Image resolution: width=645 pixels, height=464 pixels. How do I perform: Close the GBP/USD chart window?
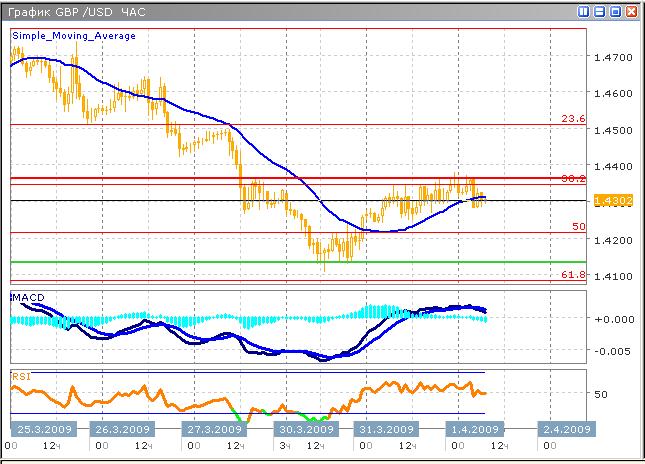(x=632, y=12)
